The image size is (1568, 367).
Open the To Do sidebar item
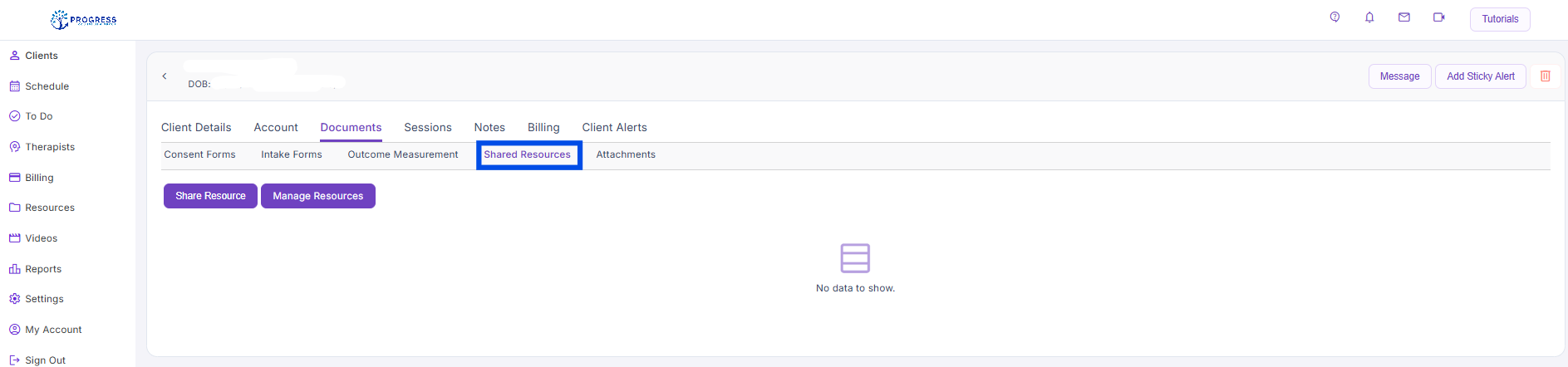(38, 116)
